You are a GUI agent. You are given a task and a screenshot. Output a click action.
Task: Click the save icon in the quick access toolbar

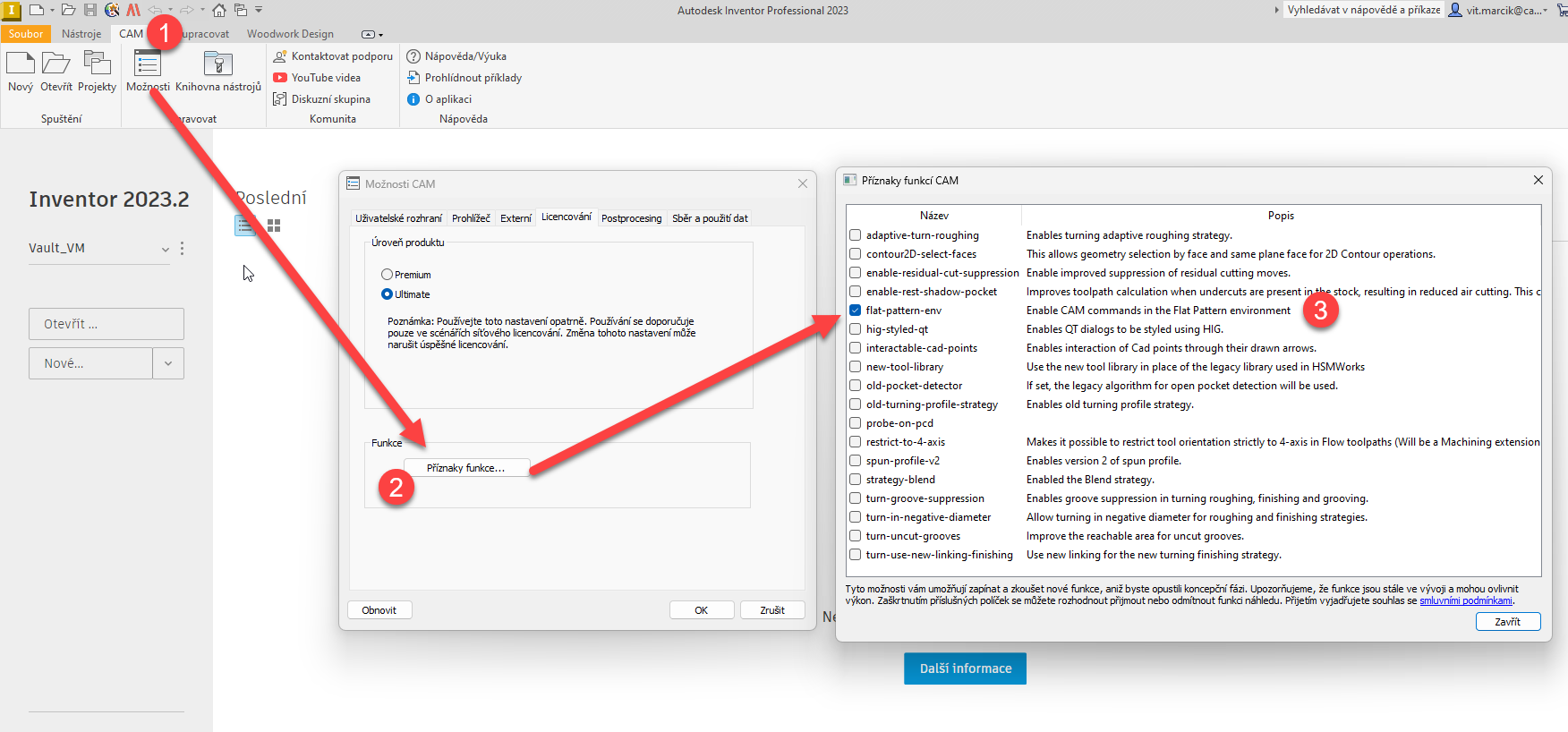pos(90,10)
